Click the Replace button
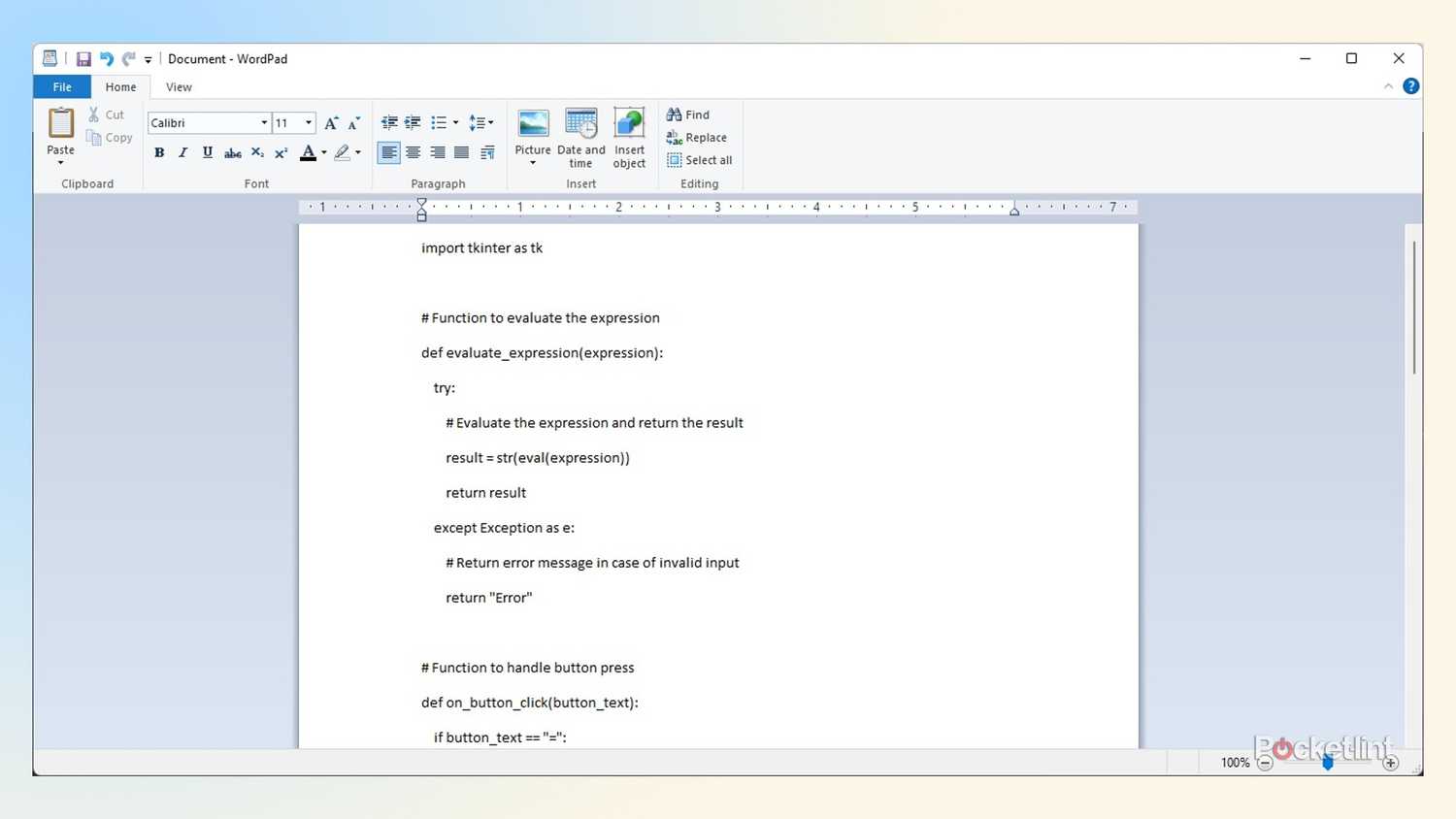Image resolution: width=1456 pixels, height=819 pixels. 697,138
